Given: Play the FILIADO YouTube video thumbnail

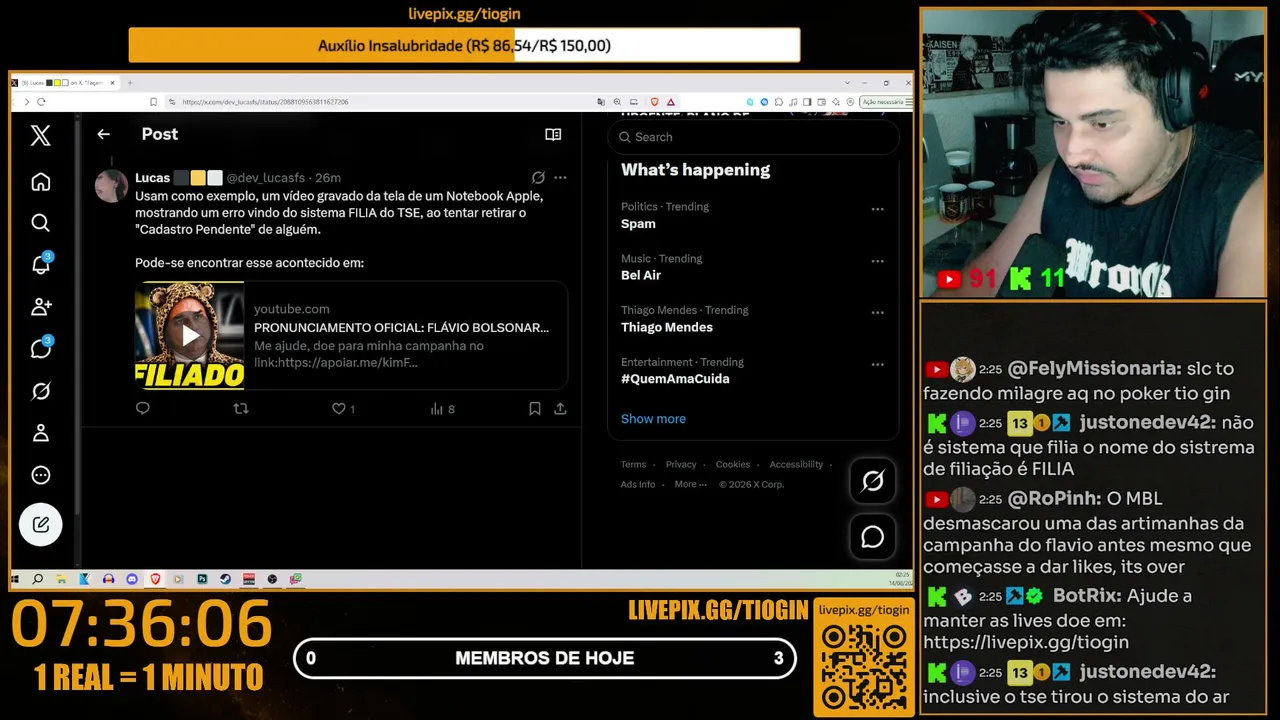Looking at the screenshot, I should point(190,335).
